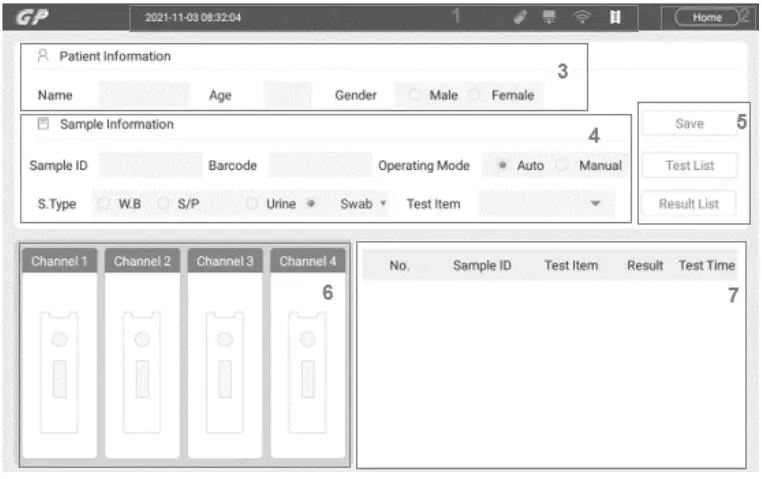Go to Home screen

pos(707,17)
